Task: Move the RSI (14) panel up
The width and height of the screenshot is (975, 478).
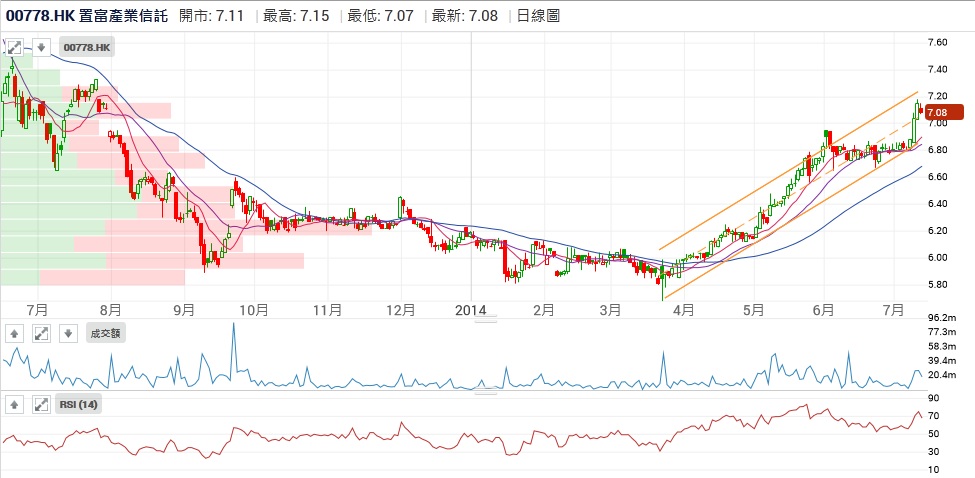Action: click(15, 405)
